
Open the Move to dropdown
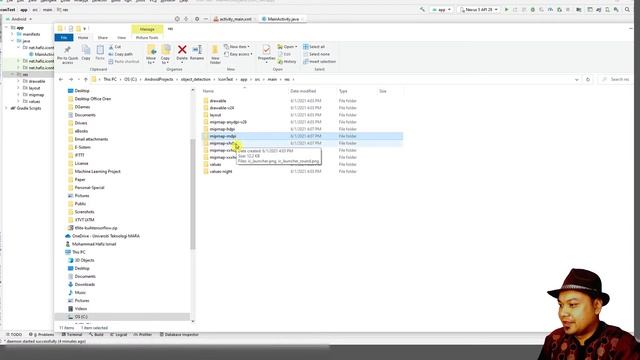pyautogui.click(x=151, y=54)
